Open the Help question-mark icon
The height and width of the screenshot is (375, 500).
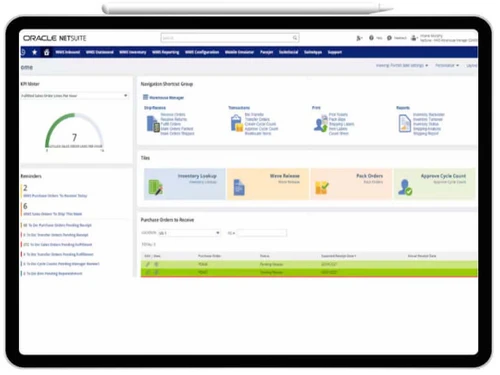371,38
